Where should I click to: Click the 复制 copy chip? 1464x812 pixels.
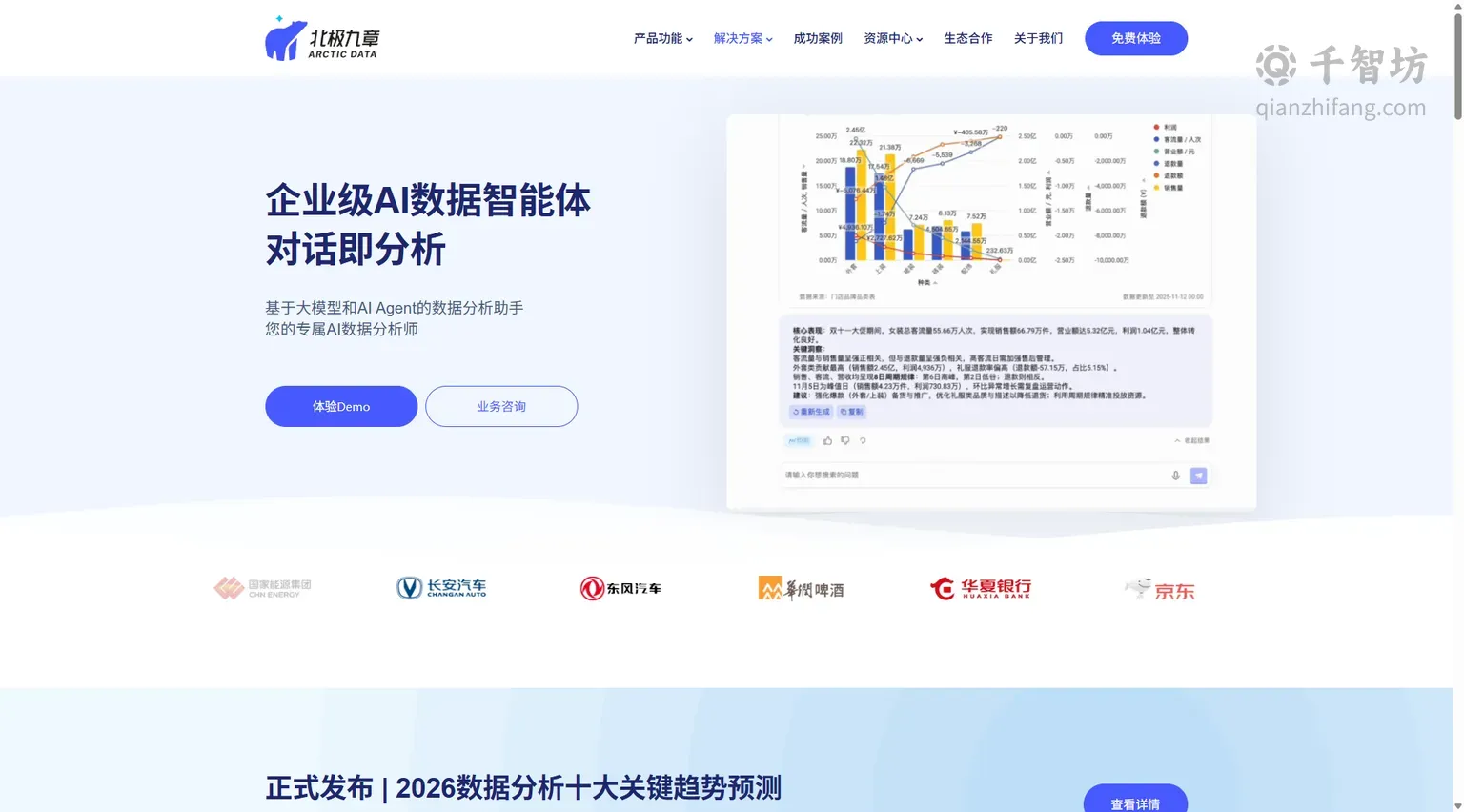click(x=851, y=412)
